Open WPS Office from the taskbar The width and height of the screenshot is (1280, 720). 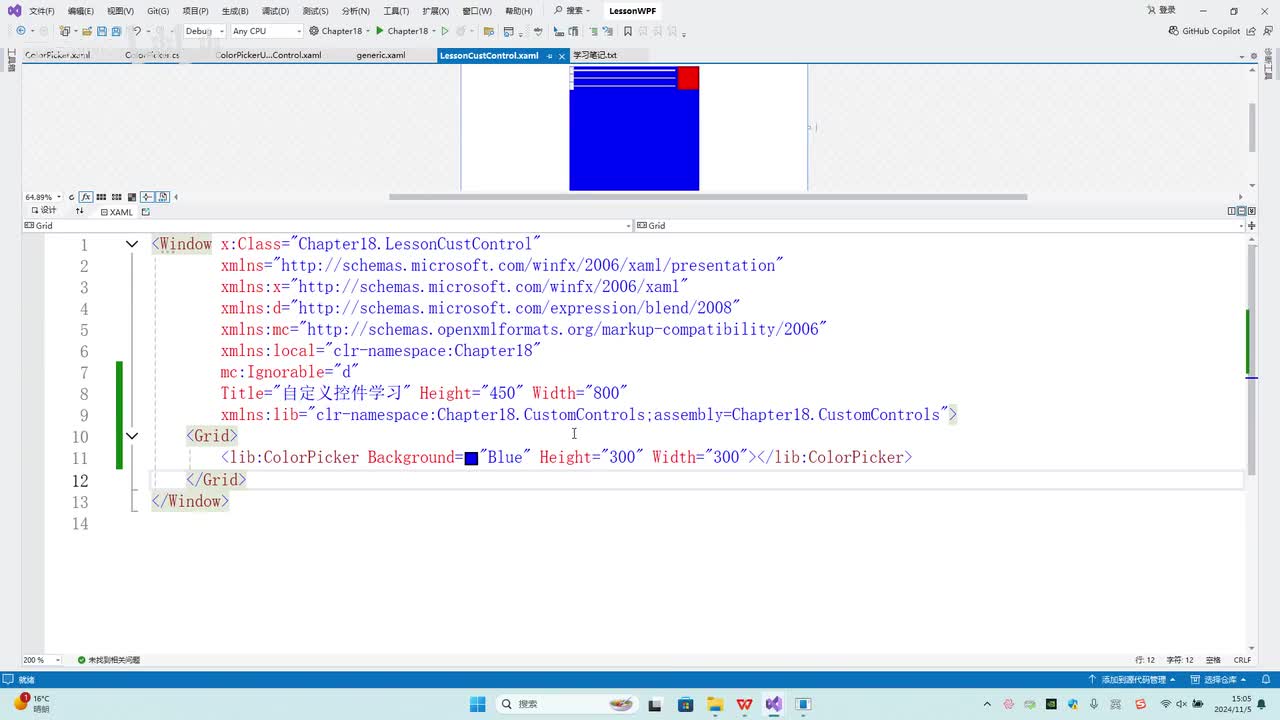pyautogui.click(x=744, y=704)
